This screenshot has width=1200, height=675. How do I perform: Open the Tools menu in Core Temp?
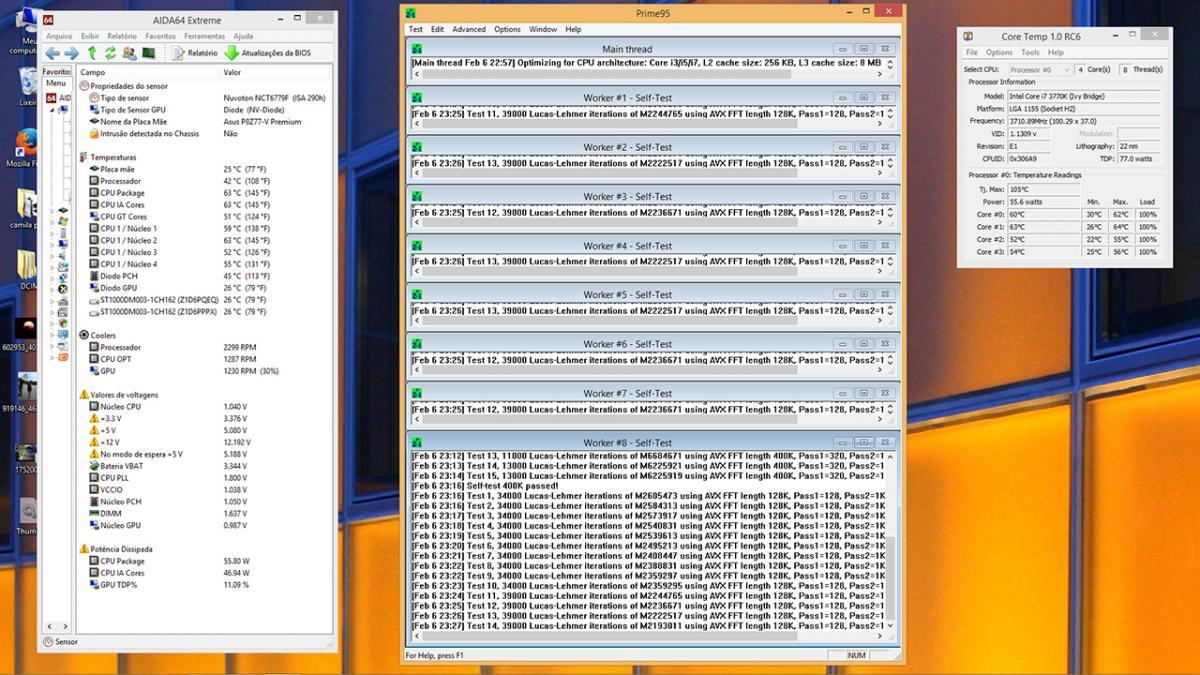[1030, 52]
